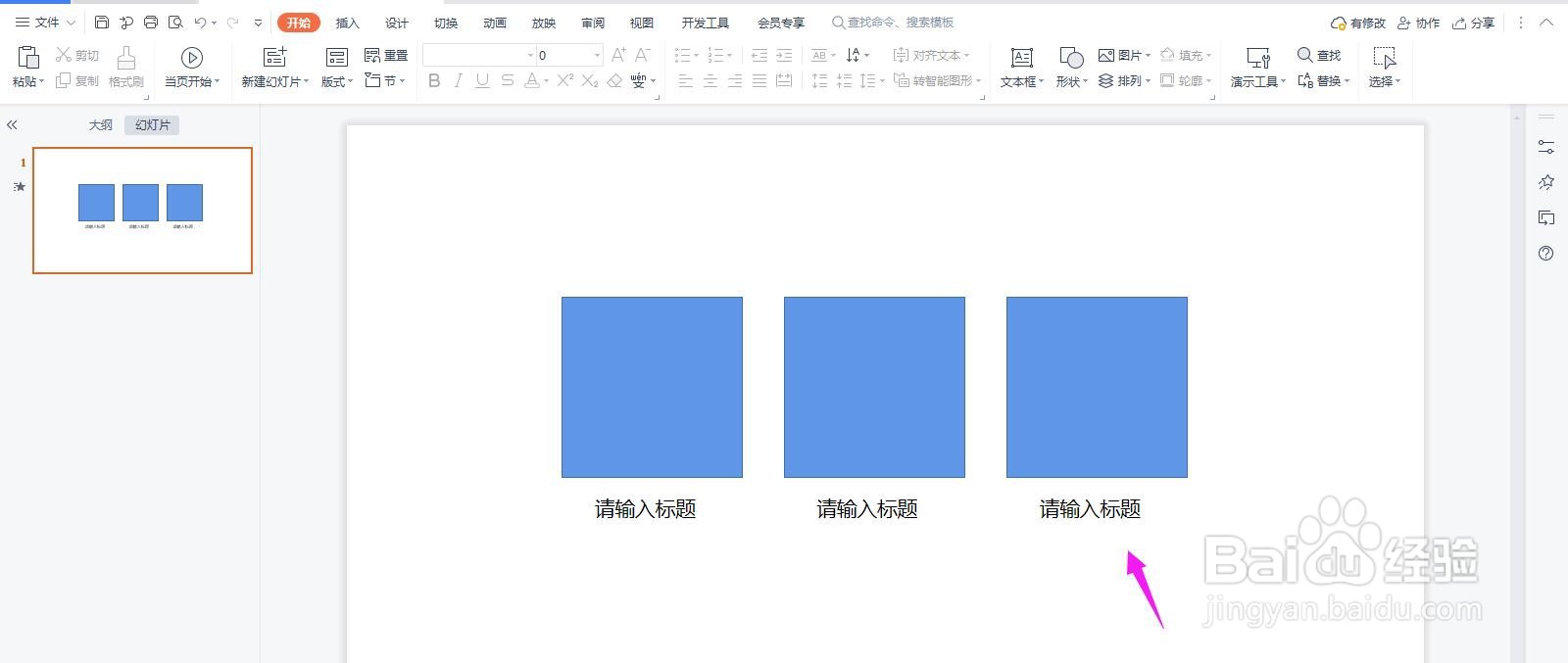This screenshot has width=1568, height=663.
Task: Switch to the Design (设计) tab
Action: [x=397, y=23]
